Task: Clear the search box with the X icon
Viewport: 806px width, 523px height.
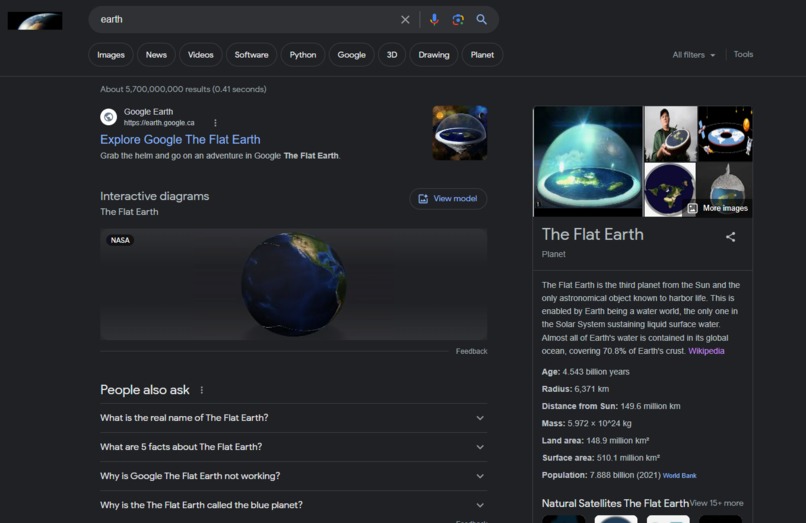Action: click(405, 20)
